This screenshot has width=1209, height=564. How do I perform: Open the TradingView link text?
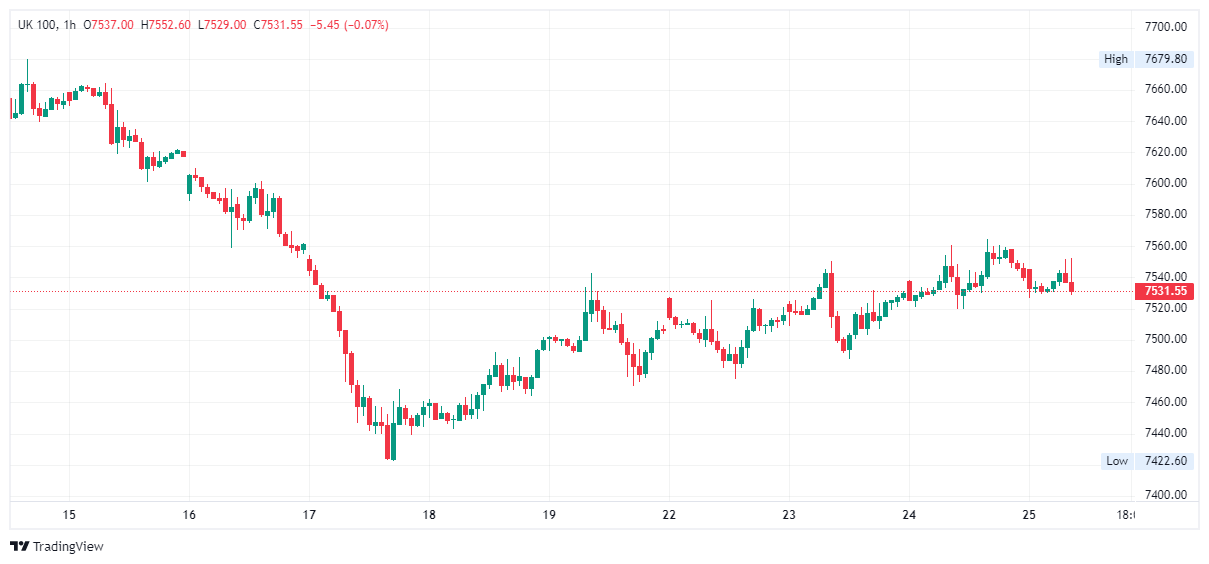click(x=68, y=546)
